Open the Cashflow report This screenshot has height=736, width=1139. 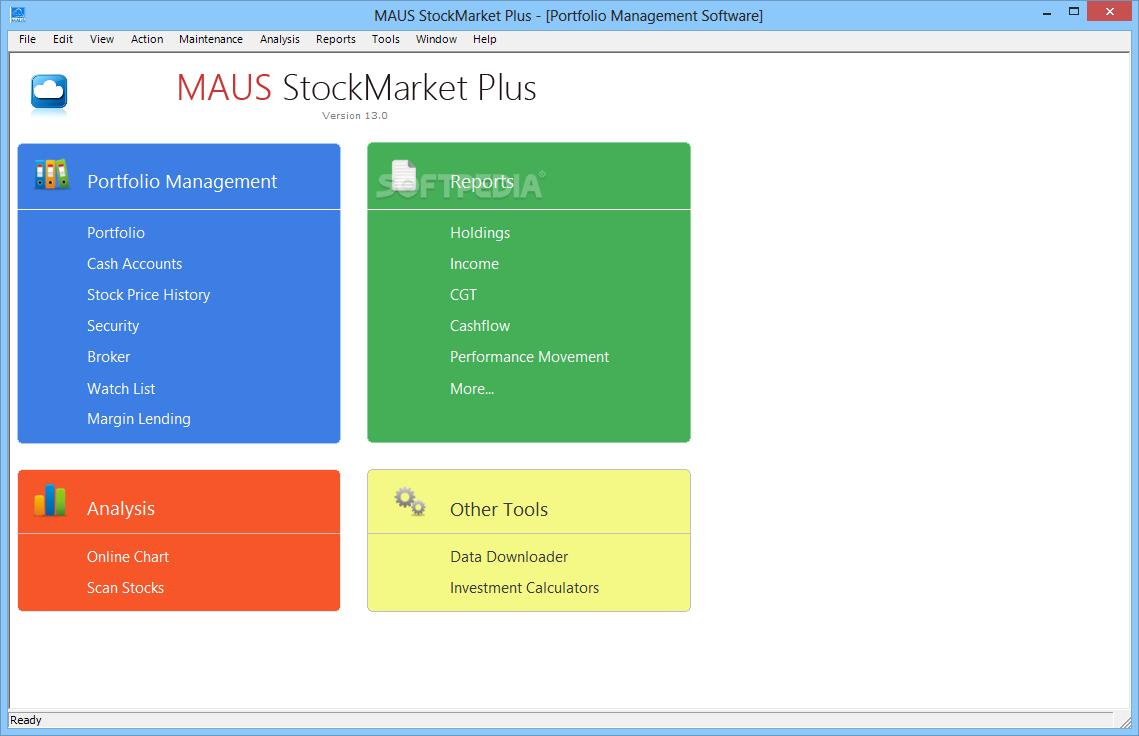tap(480, 326)
